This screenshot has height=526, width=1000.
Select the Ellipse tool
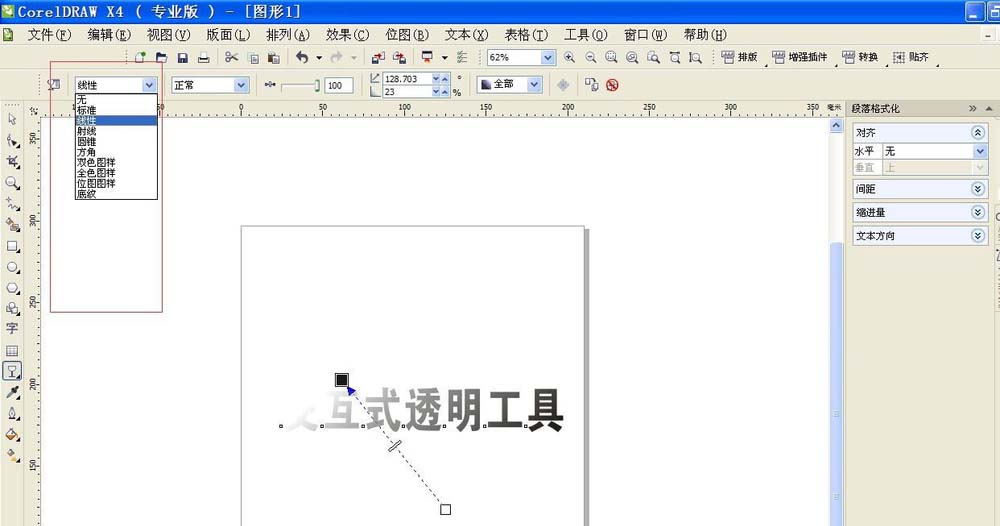pyautogui.click(x=12, y=267)
